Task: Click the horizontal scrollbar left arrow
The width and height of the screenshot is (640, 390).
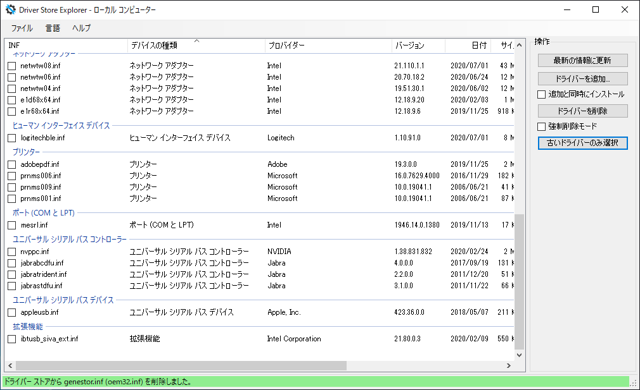Action: (11, 366)
